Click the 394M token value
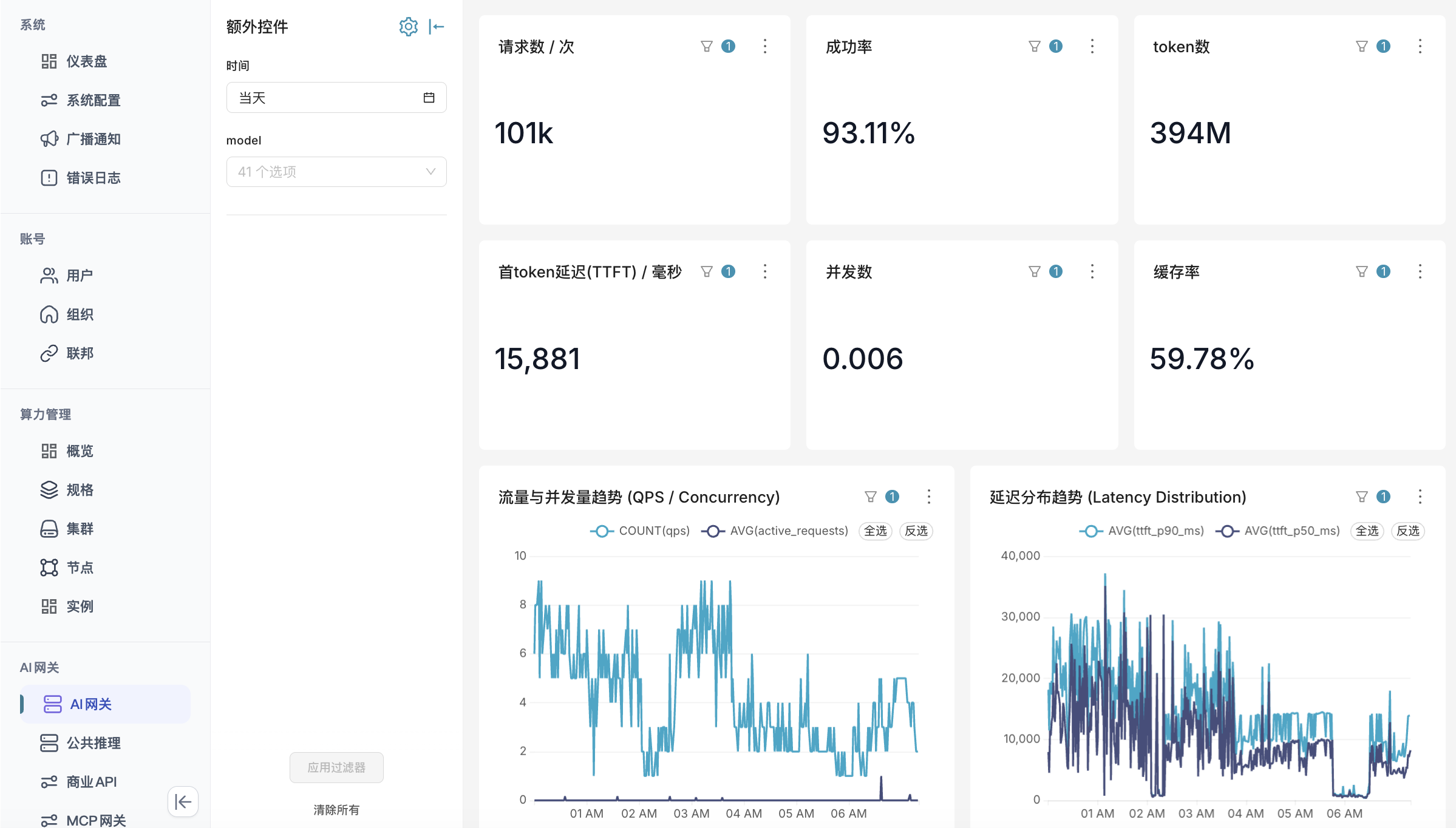Image resolution: width=1456 pixels, height=828 pixels. pos(1191,133)
